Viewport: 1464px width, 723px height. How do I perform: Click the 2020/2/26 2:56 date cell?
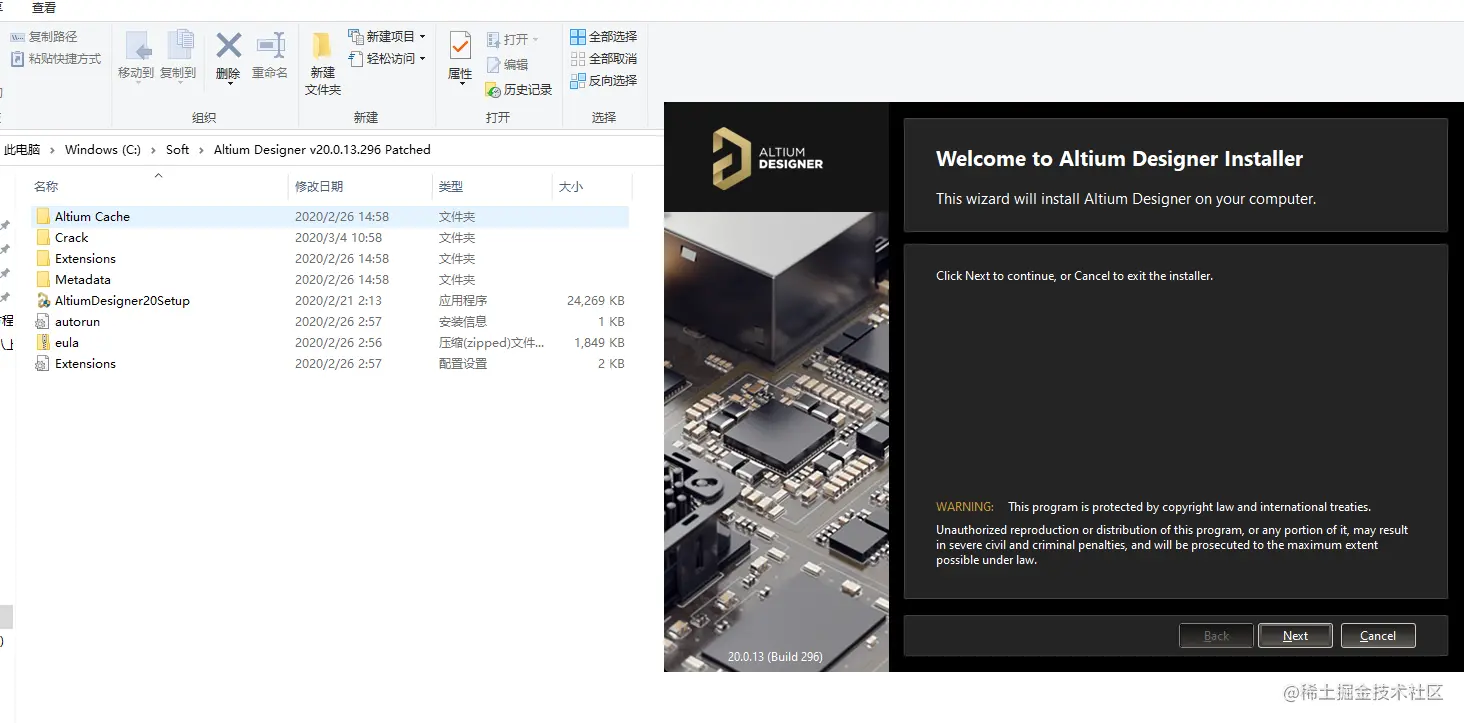[339, 342]
